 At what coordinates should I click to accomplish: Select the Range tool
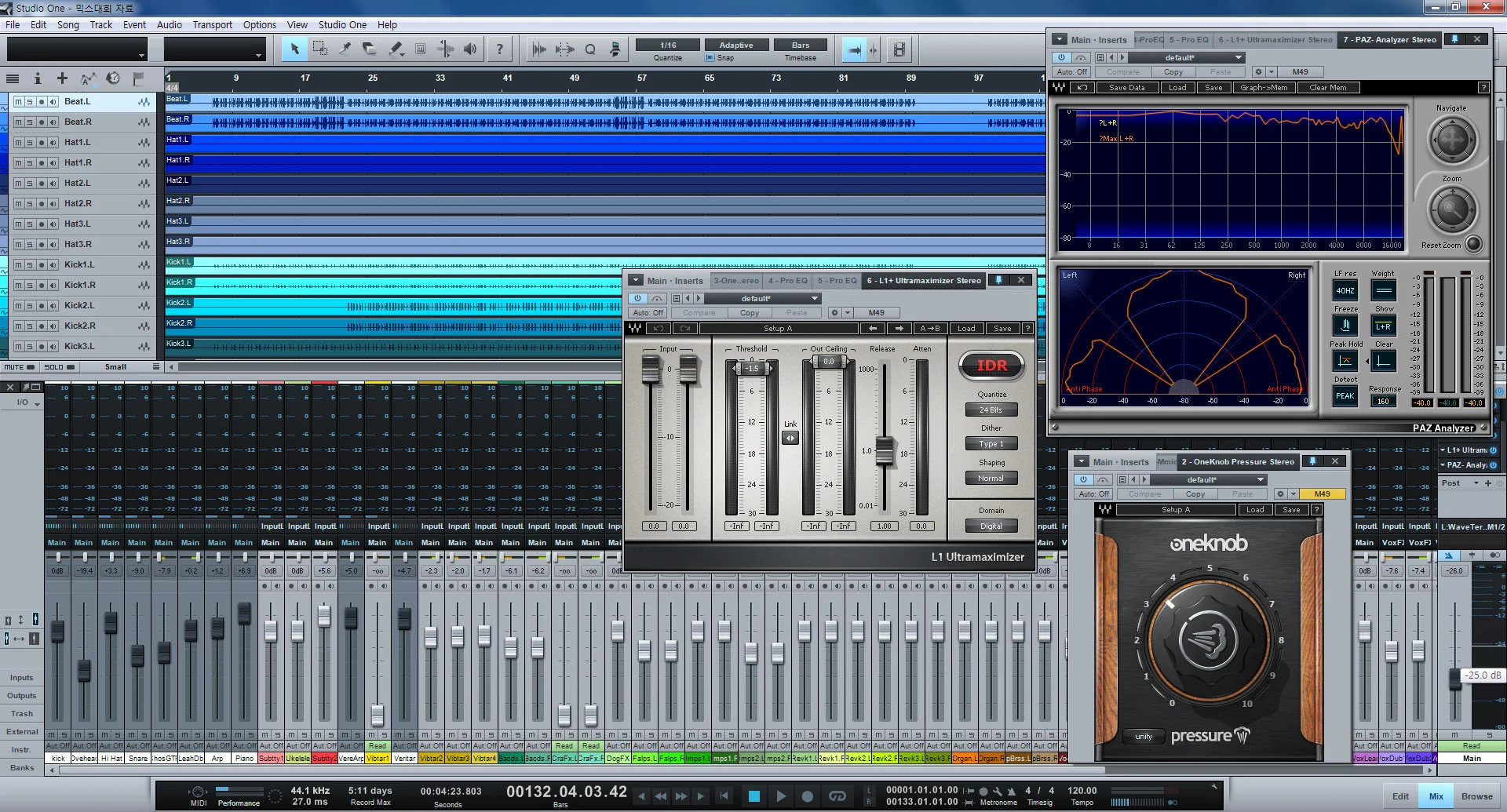pyautogui.click(x=320, y=49)
